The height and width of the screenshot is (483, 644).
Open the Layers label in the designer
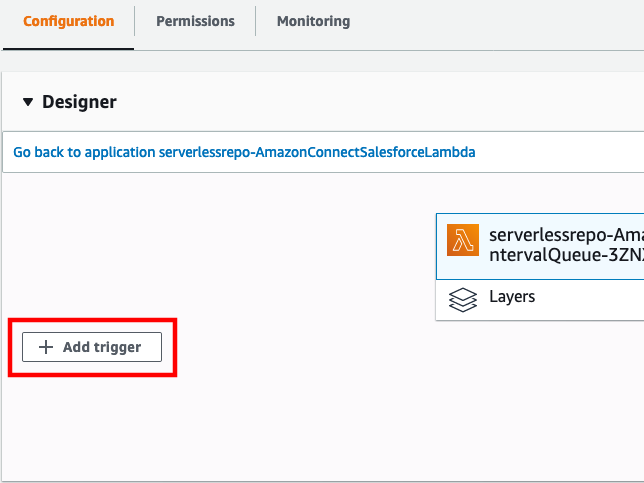512,297
